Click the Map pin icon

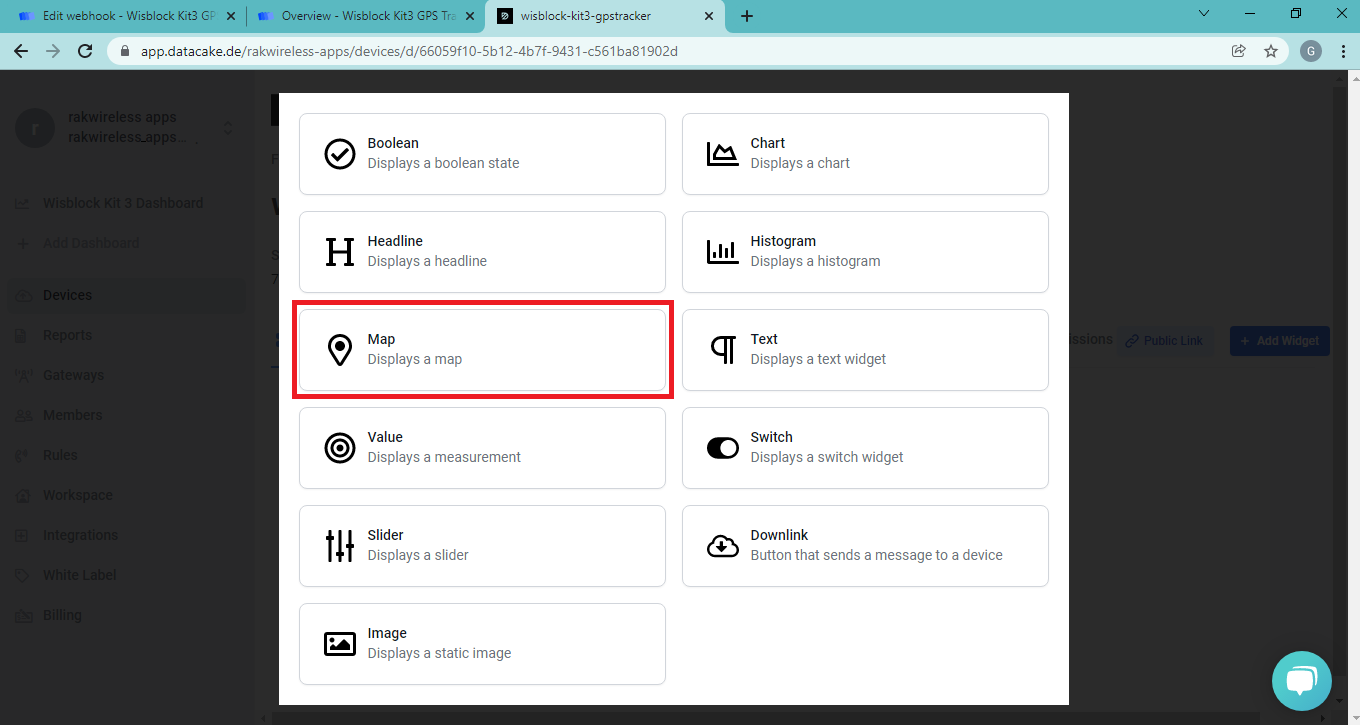340,350
